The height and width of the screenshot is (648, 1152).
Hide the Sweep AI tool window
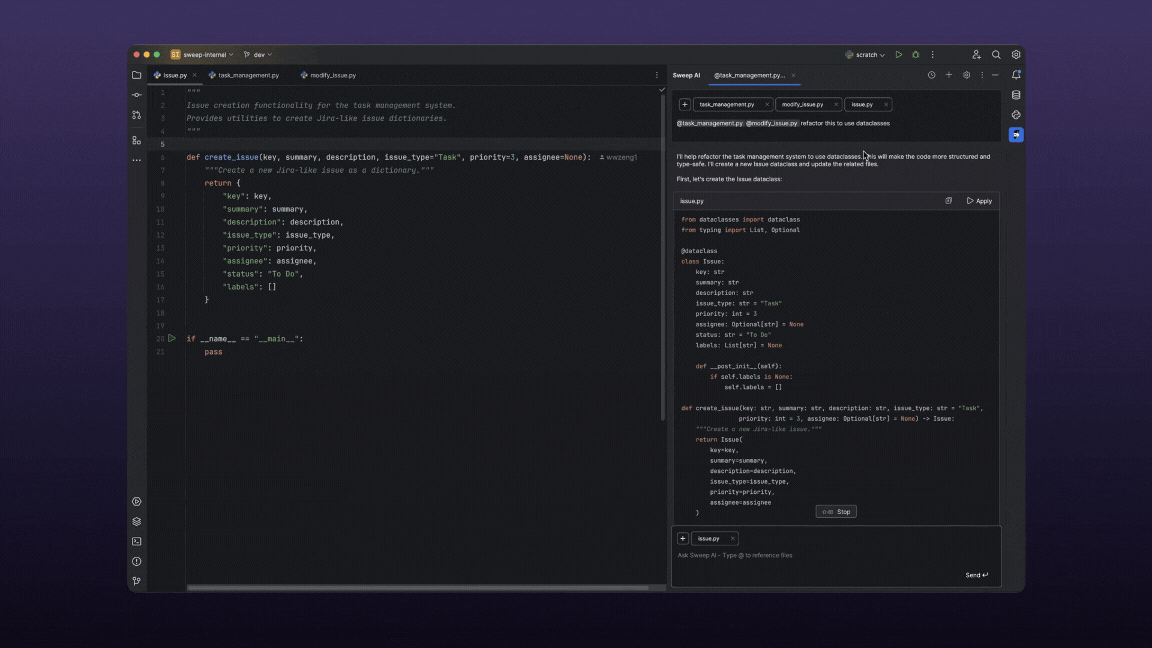(x=996, y=75)
